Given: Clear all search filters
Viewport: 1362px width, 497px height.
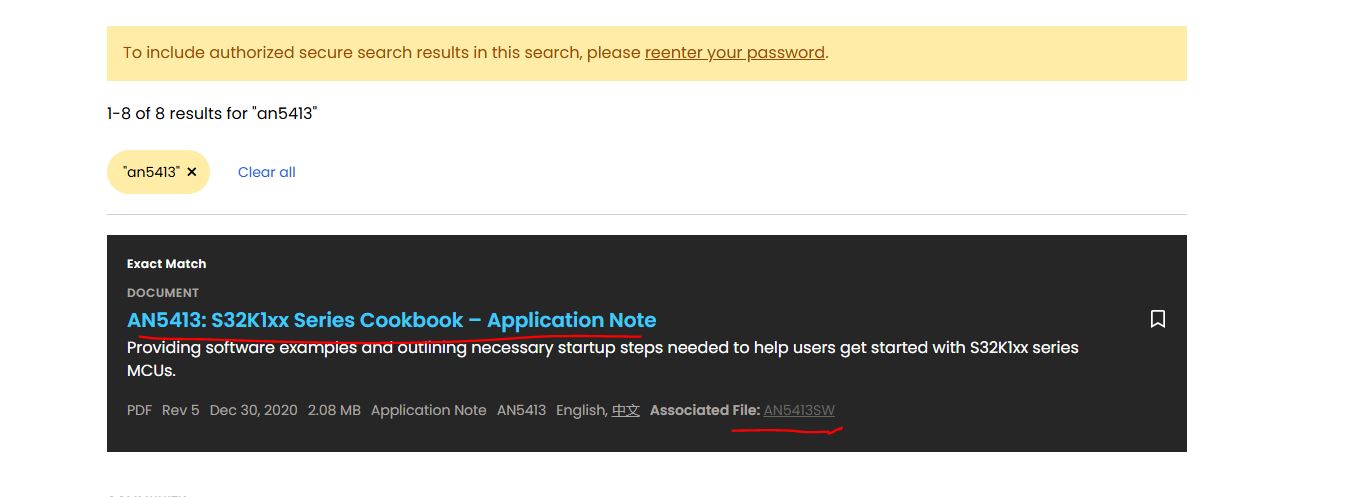Looking at the screenshot, I should click(266, 172).
